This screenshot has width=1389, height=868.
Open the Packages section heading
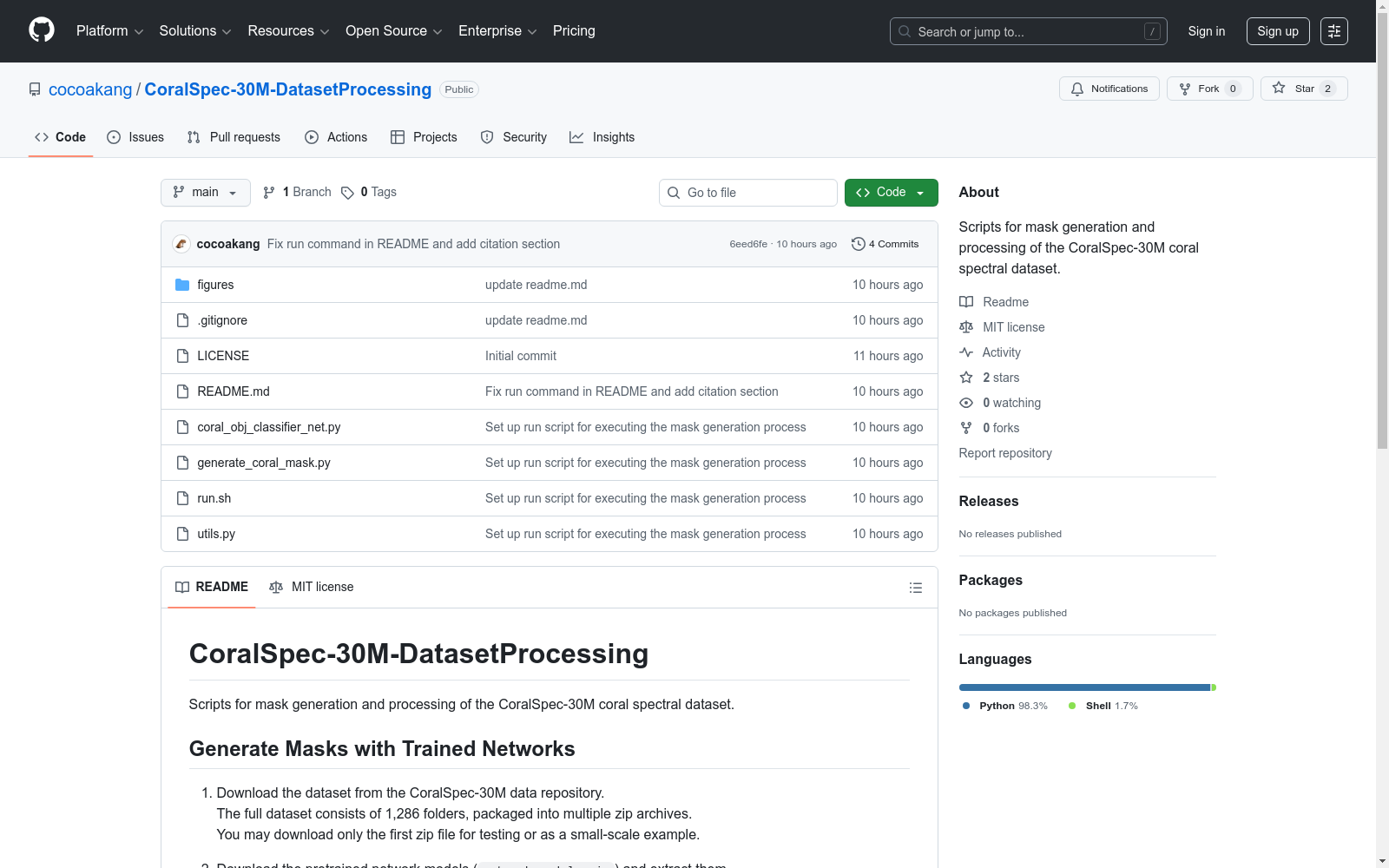click(991, 580)
